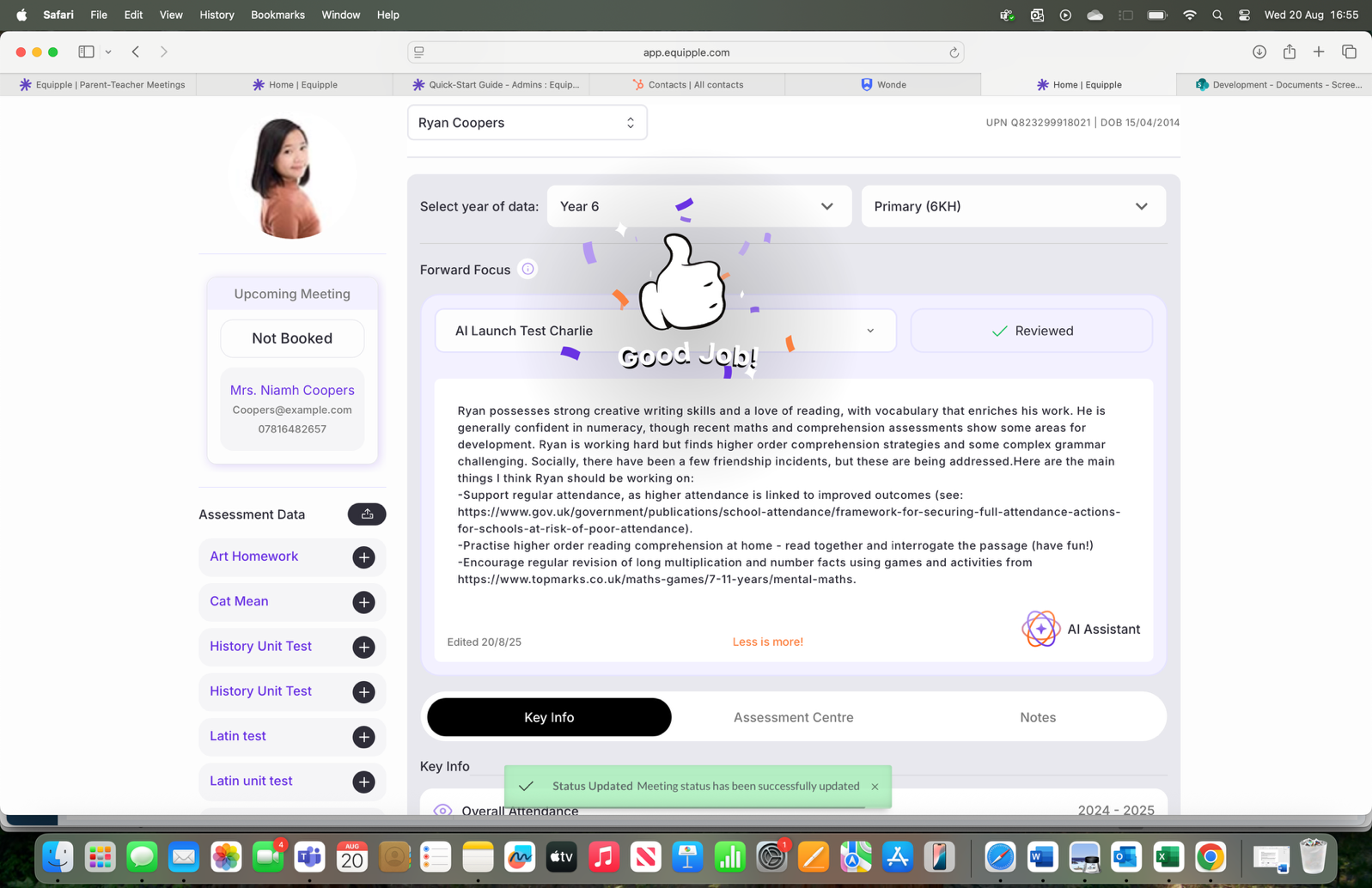Screen dimensions: 1372x888
Task: Click the Assessment Data upload icon
Action: click(x=367, y=514)
